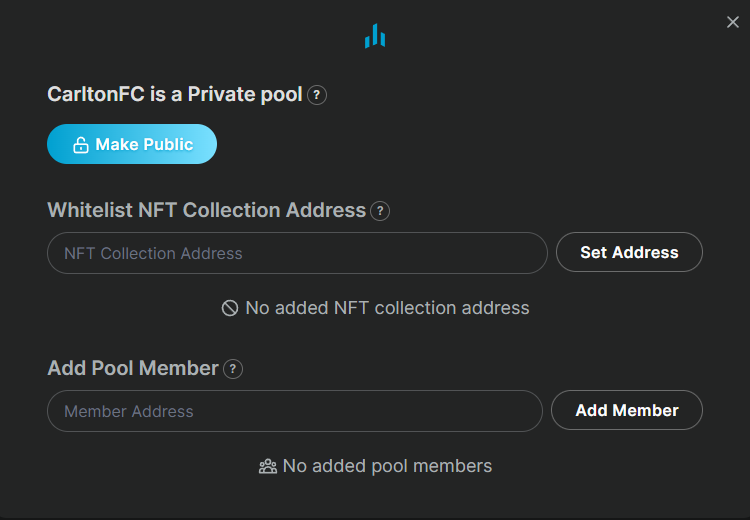Click the 'No added pool members' text
The width and height of the screenshot is (750, 520).
[387, 466]
